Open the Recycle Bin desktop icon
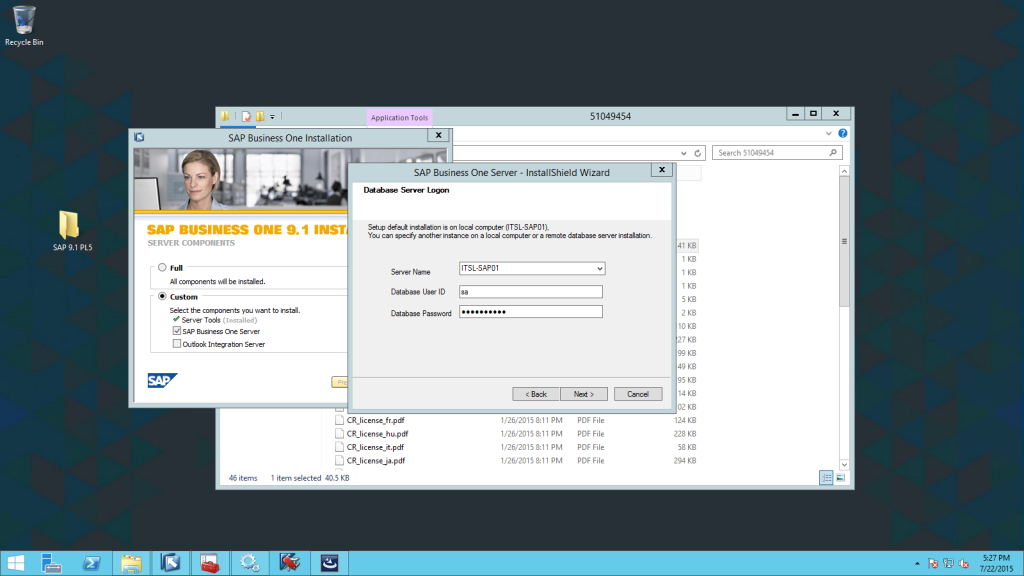The image size is (1024, 576). coord(24,26)
